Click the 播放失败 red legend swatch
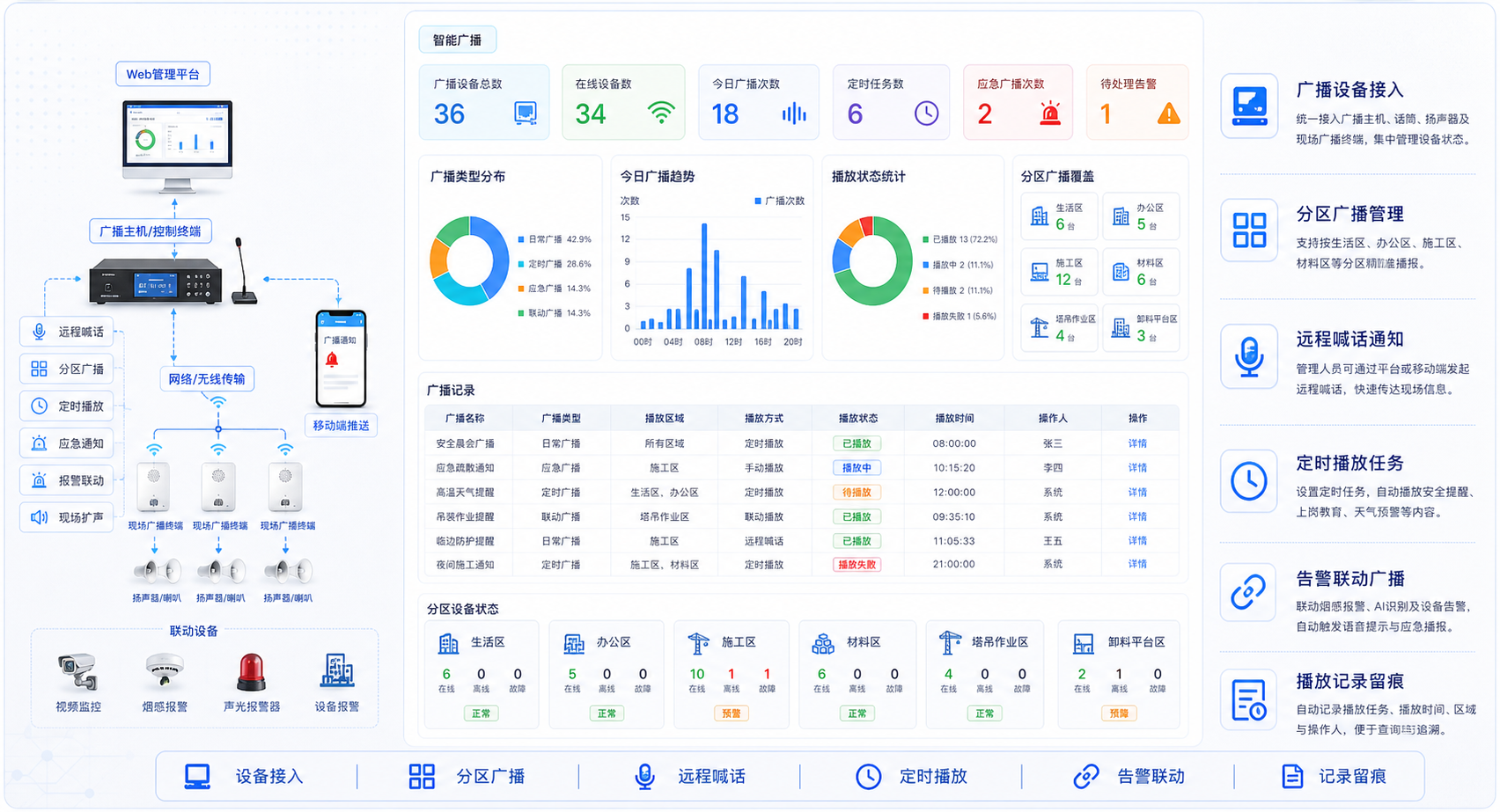Viewport: 1500px width, 812px height. 925,316
